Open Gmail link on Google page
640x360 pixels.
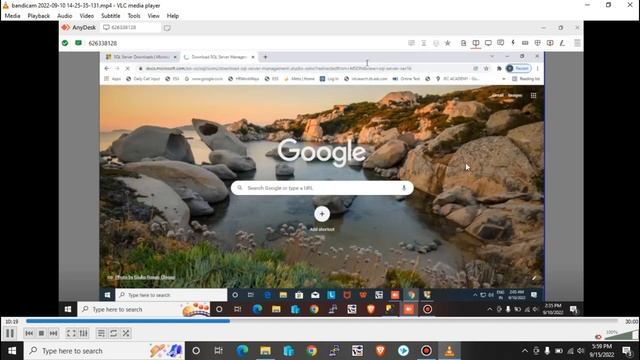click(x=497, y=96)
